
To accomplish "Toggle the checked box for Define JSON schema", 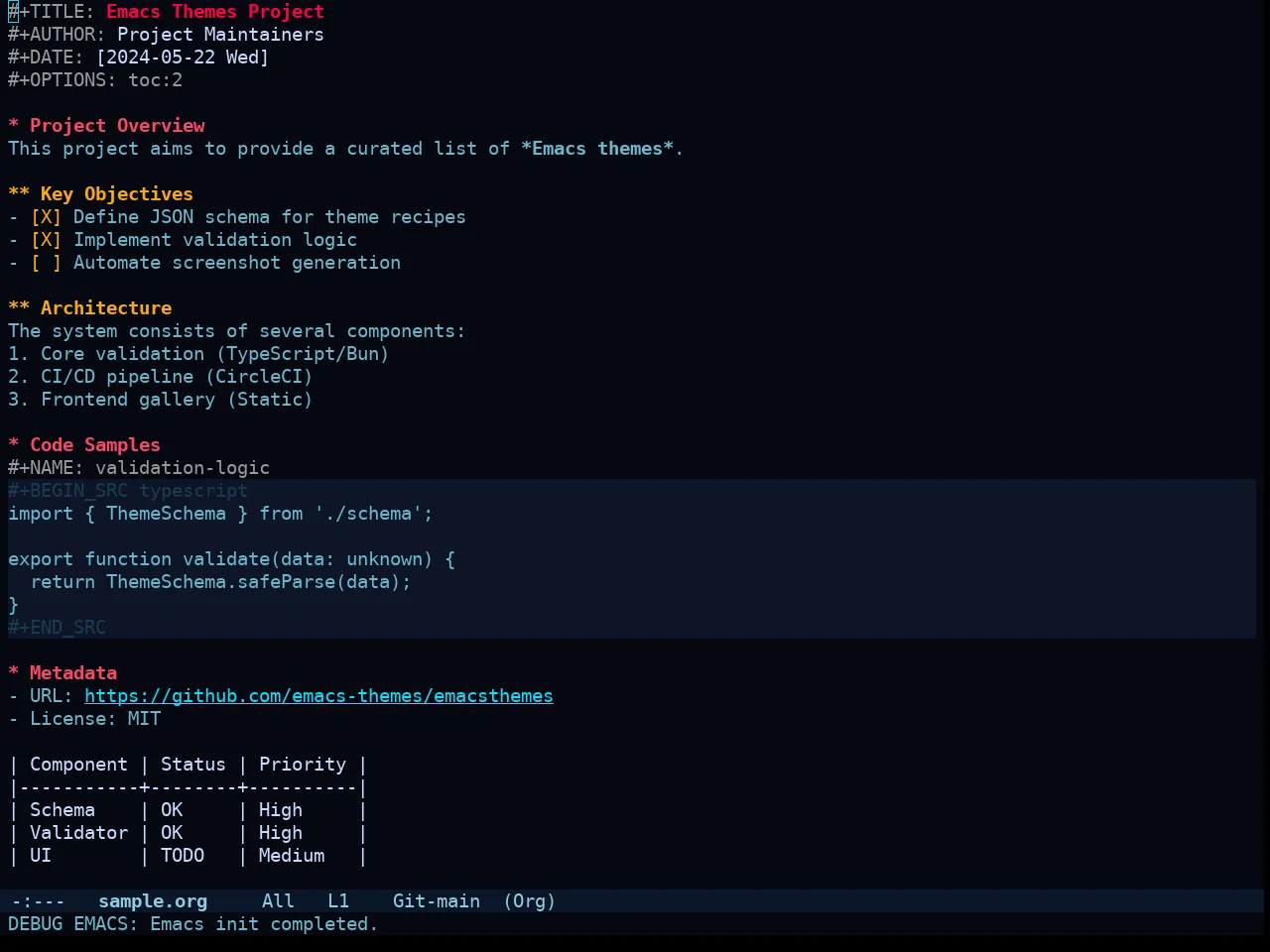I will pos(46,217).
